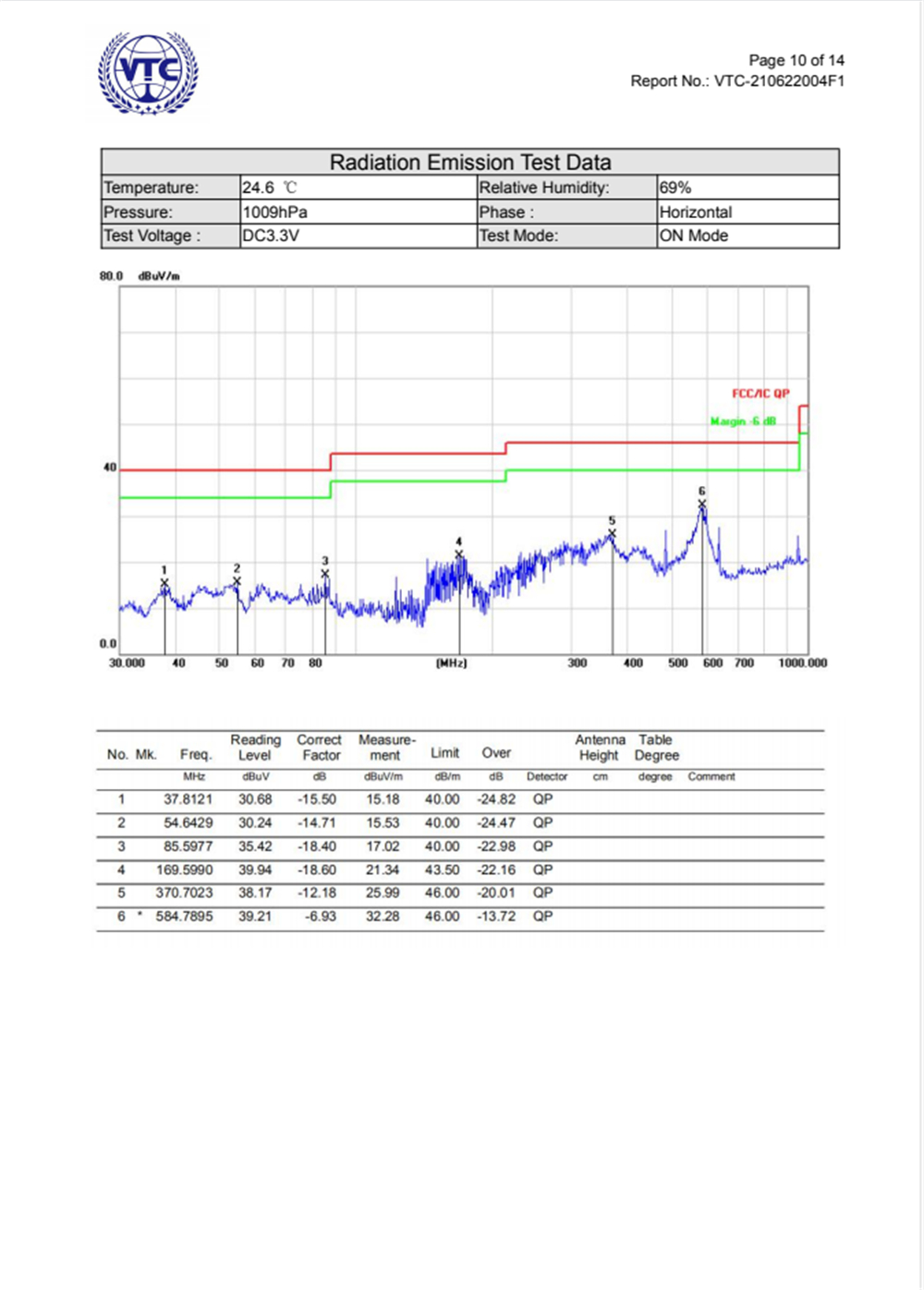Click frequency 584.7895 in row 6

pyautogui.click(x=184, y=917)
